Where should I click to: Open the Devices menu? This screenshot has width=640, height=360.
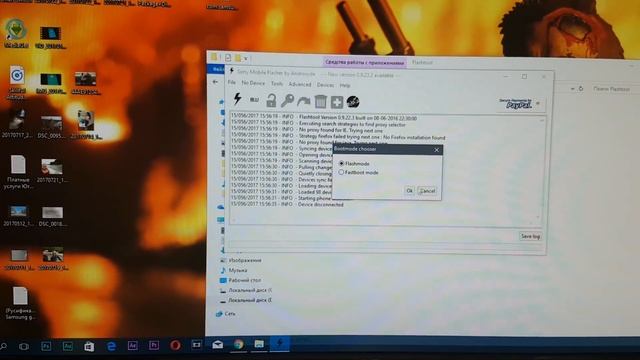point(325,85)
